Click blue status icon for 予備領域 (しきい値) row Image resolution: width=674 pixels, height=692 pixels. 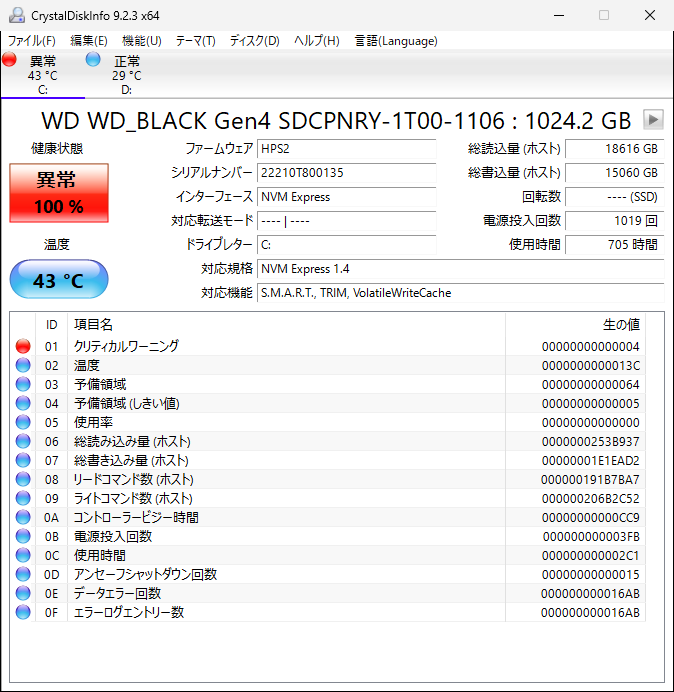pyautogui.click(x=23, y=403)
